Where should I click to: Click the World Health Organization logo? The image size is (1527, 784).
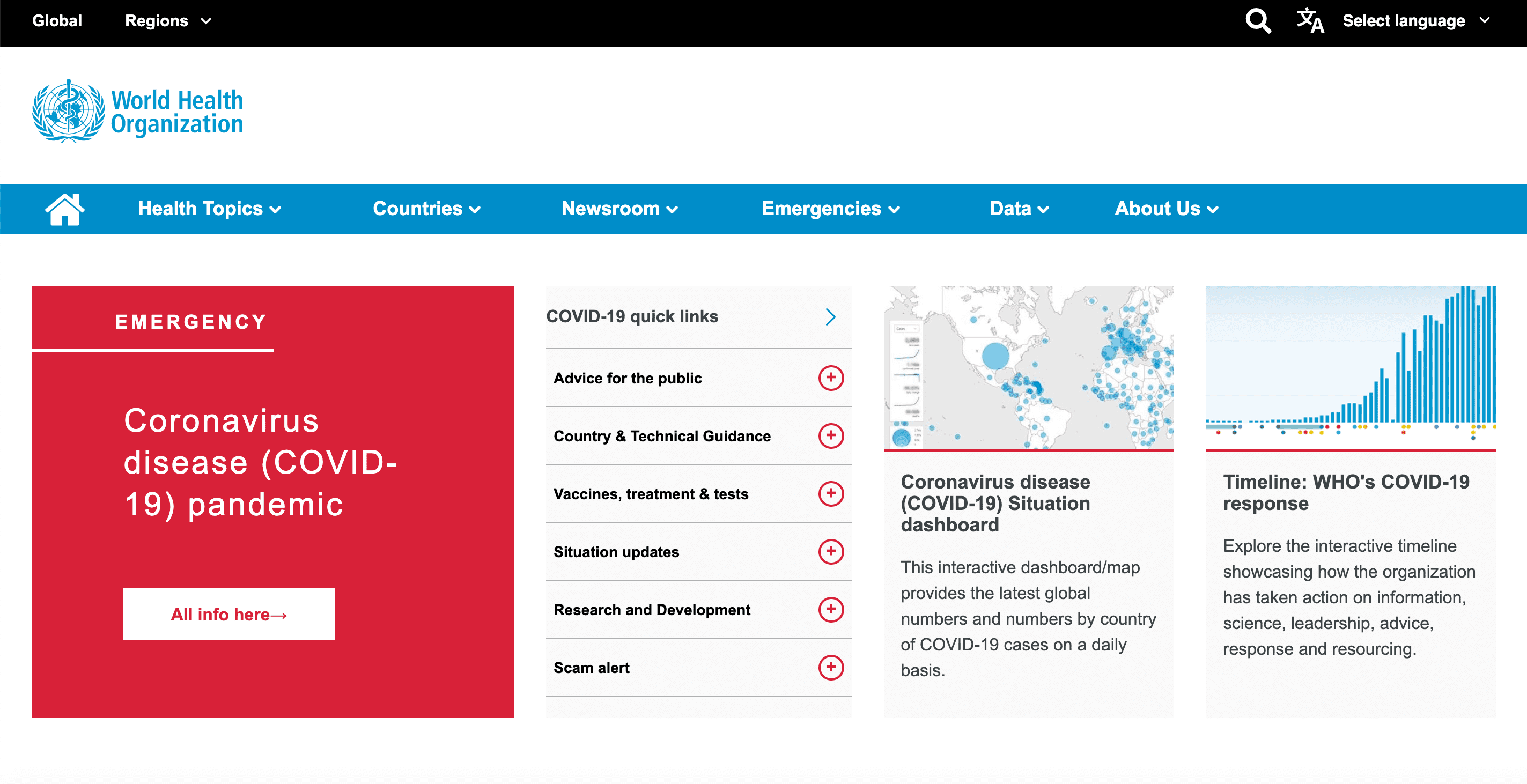click(137, 112)
